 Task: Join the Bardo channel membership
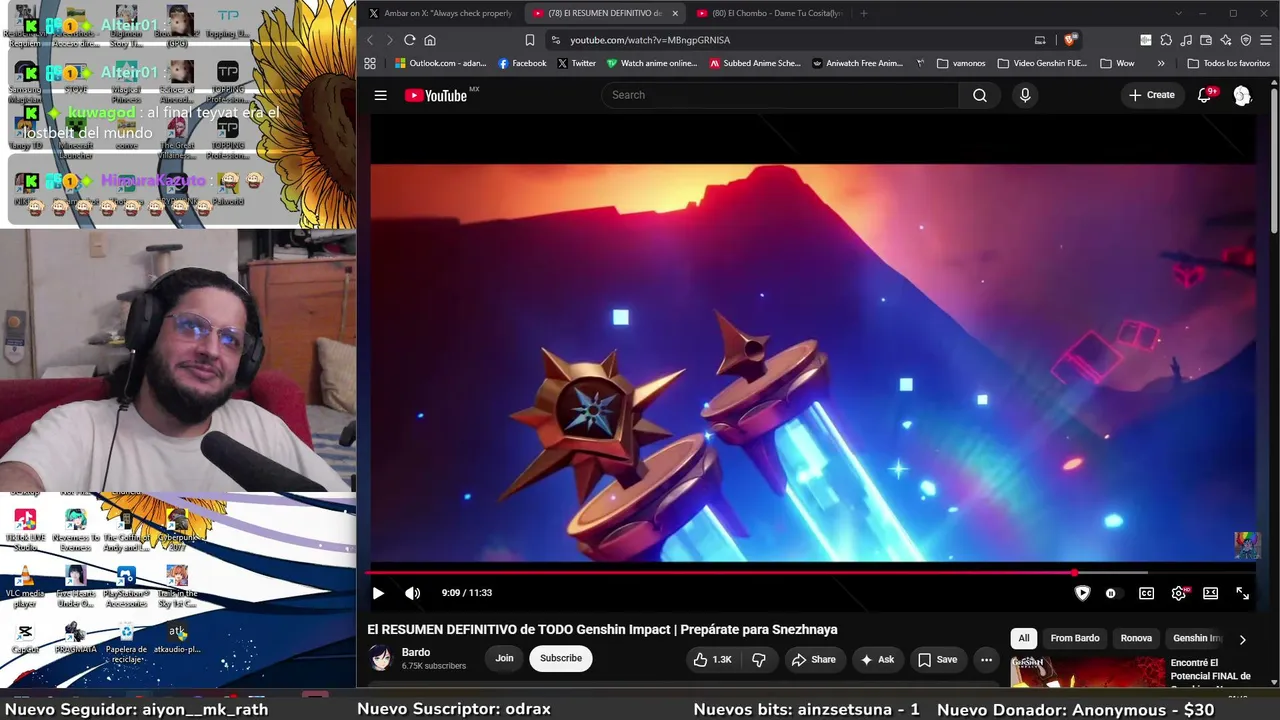[x=504, y=658]
